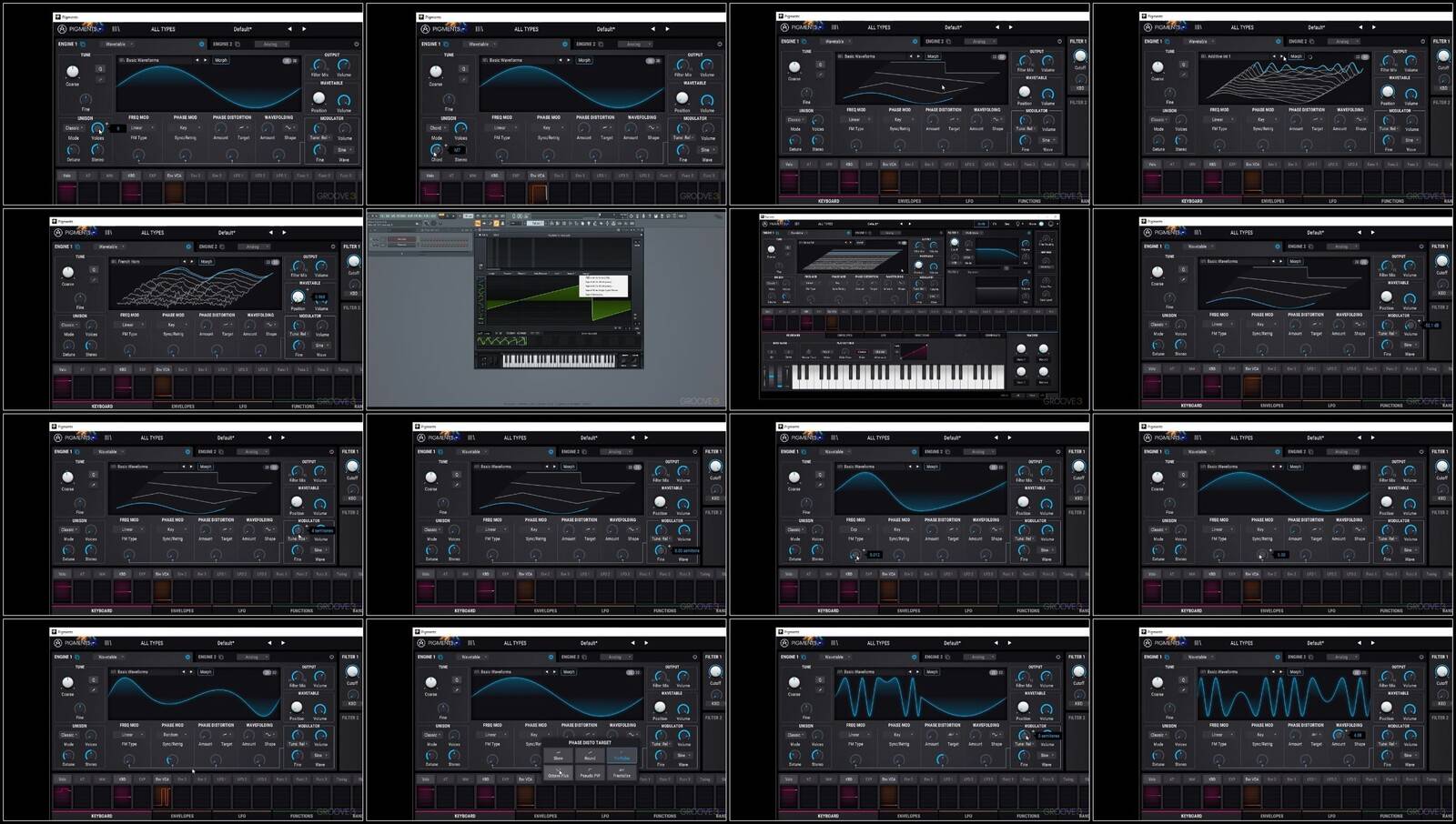1456x824 pixels.
Task: Click Pigments logo in top-left thumbnail
Action: pos(80,29)
